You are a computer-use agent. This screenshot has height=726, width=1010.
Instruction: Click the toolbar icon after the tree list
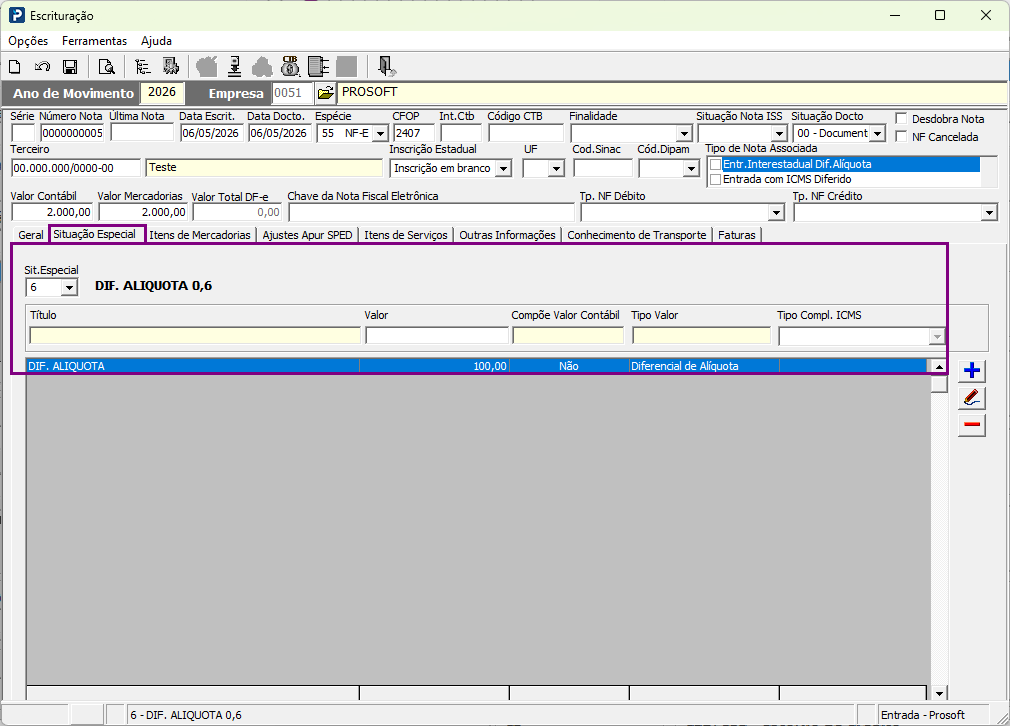click(170, 66)
